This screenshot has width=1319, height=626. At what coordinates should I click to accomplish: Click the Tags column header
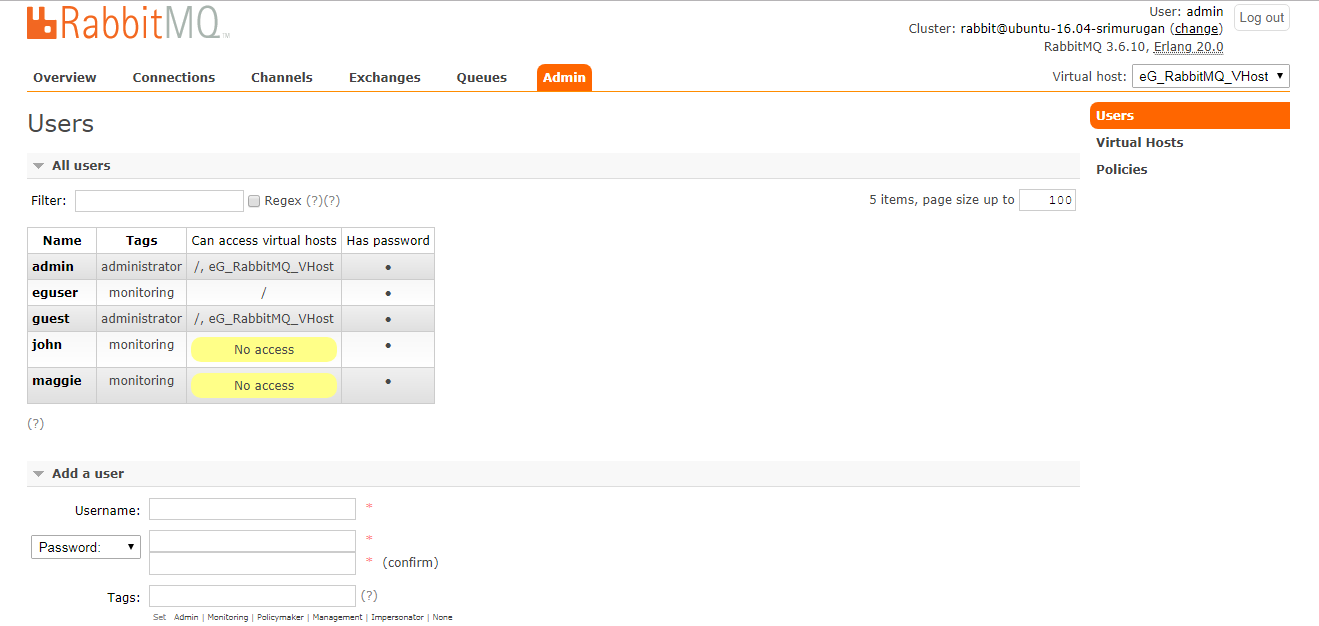click(142, 241)
